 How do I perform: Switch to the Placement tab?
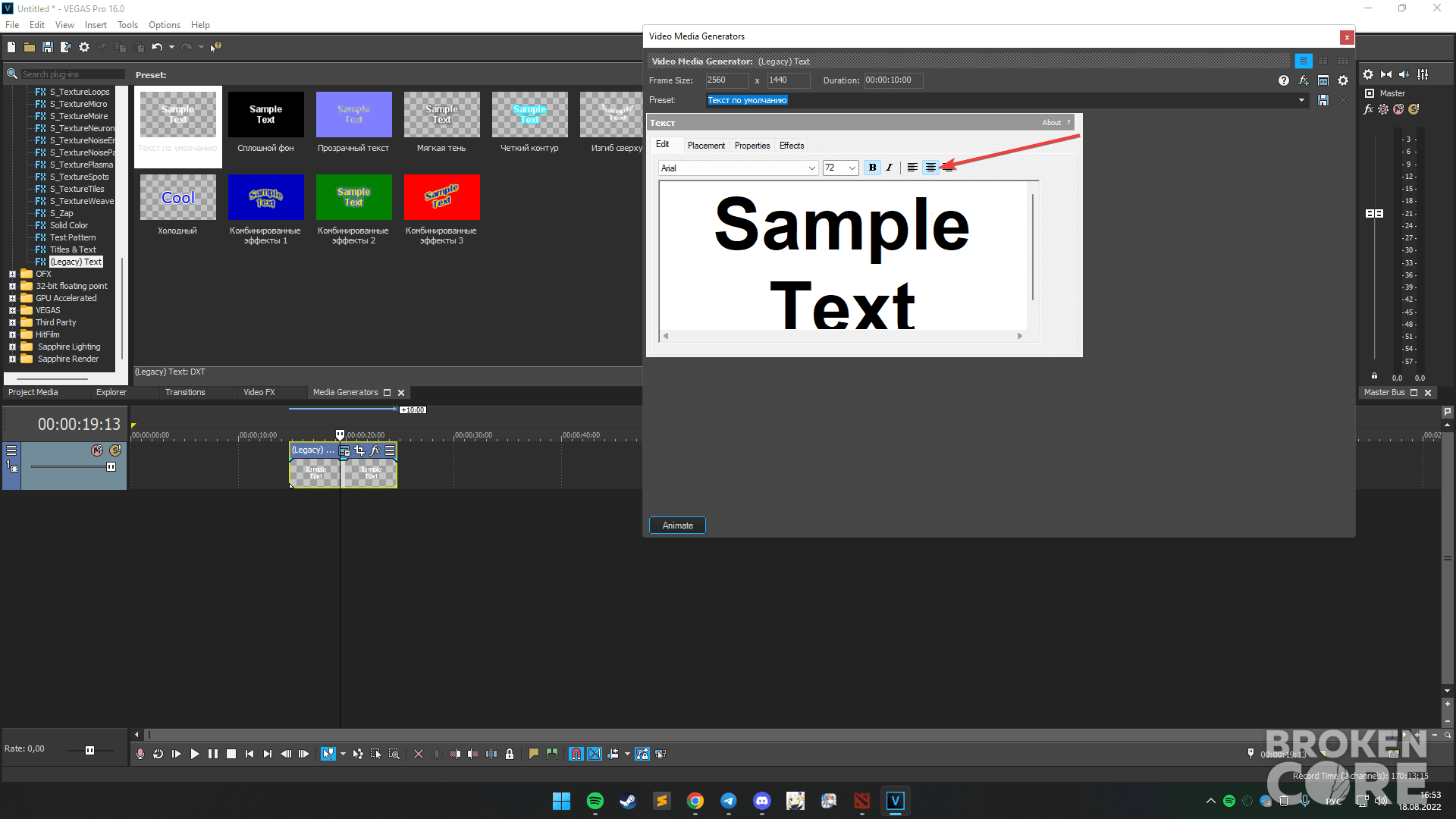706,146
